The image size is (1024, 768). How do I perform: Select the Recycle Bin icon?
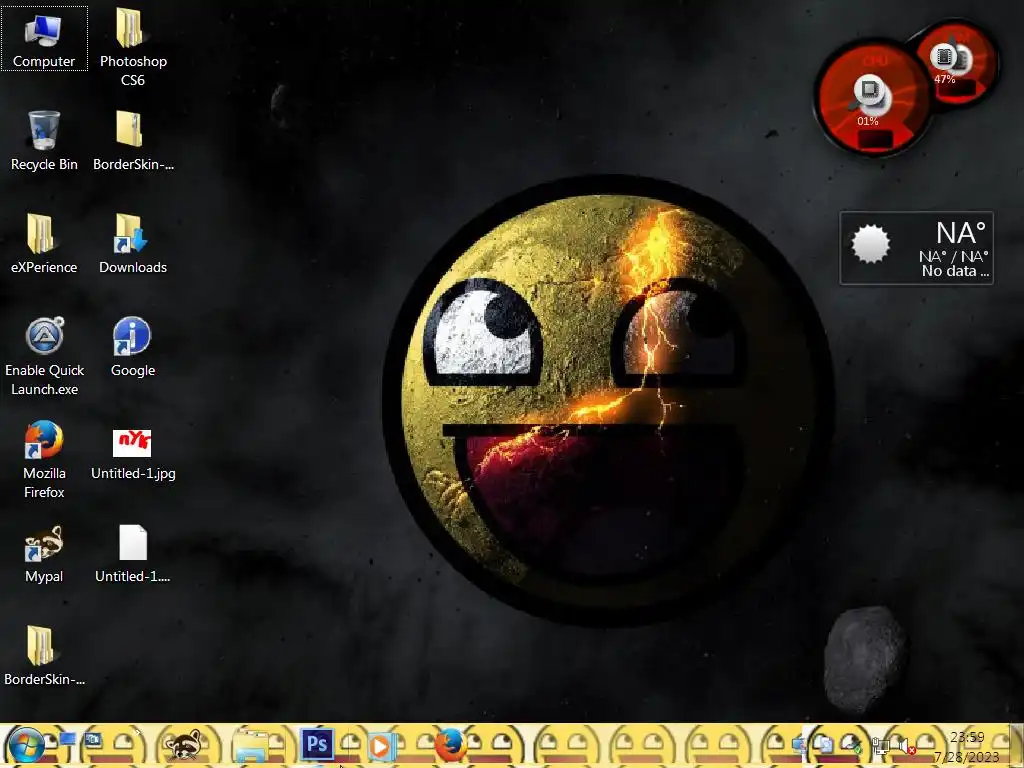tap(44, 141)
